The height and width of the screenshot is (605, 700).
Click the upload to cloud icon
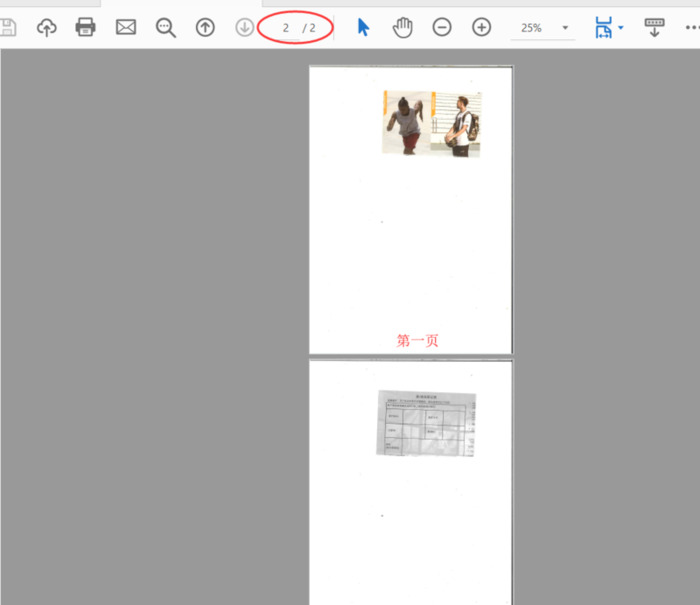[47, 27]
